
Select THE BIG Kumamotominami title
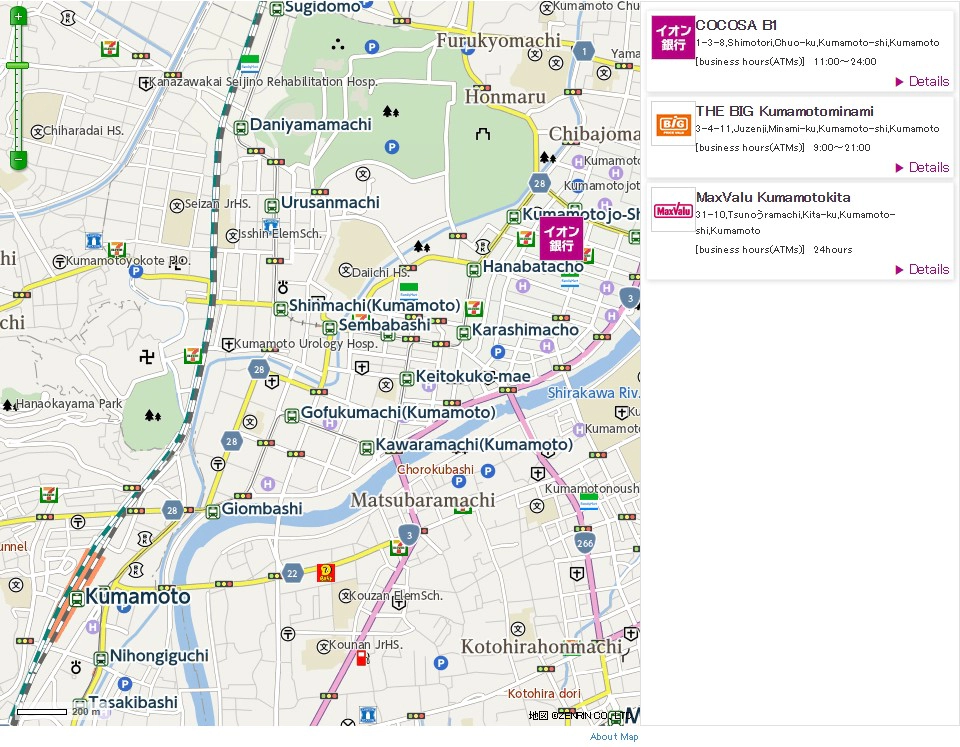[x=784, y=111]
